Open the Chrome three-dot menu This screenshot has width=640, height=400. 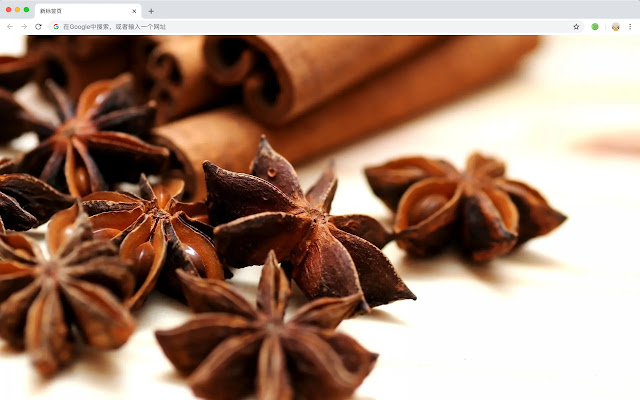pos(630,27)
